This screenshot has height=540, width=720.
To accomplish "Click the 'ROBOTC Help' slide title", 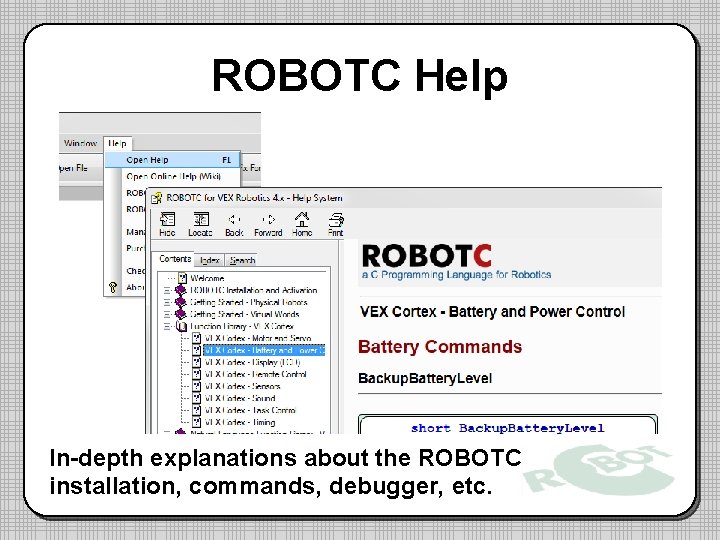I will 360,76.
